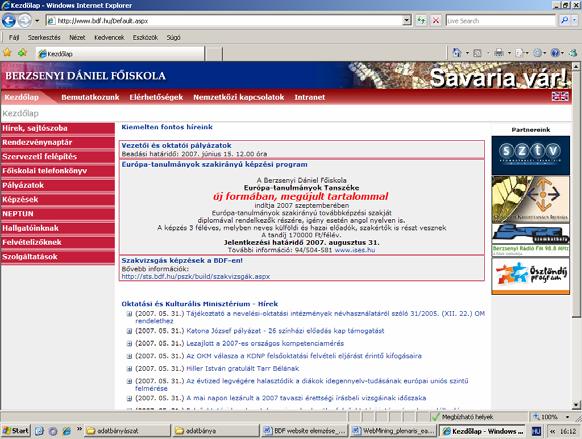This screenshot has width=582, height=439.
Task: Open the Nézet menu
Action: (x=77, y=37)
